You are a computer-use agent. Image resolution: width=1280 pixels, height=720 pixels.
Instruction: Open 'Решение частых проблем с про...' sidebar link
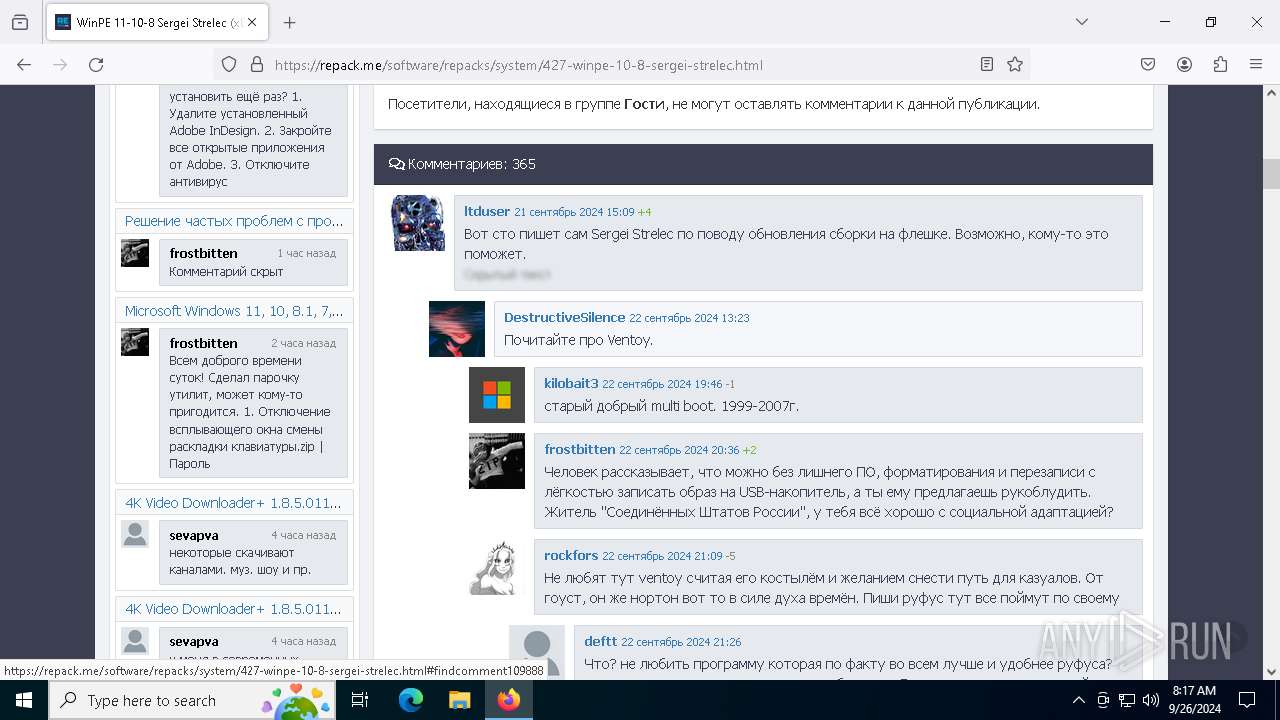[x=234, y=220]
